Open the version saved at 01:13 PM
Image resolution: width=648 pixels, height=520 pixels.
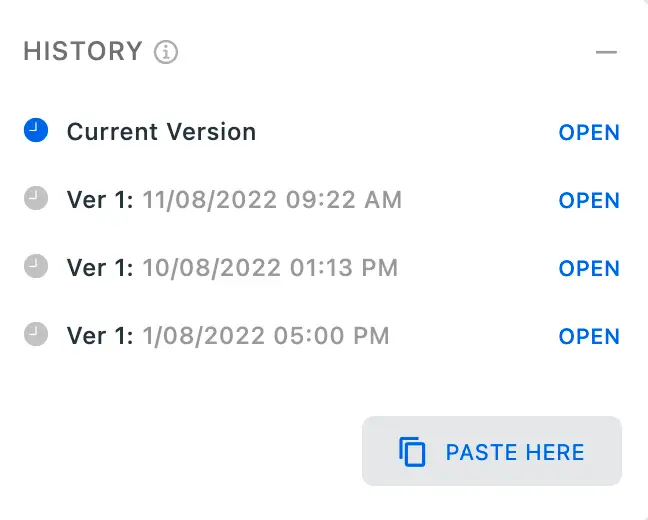click(589, 269)
